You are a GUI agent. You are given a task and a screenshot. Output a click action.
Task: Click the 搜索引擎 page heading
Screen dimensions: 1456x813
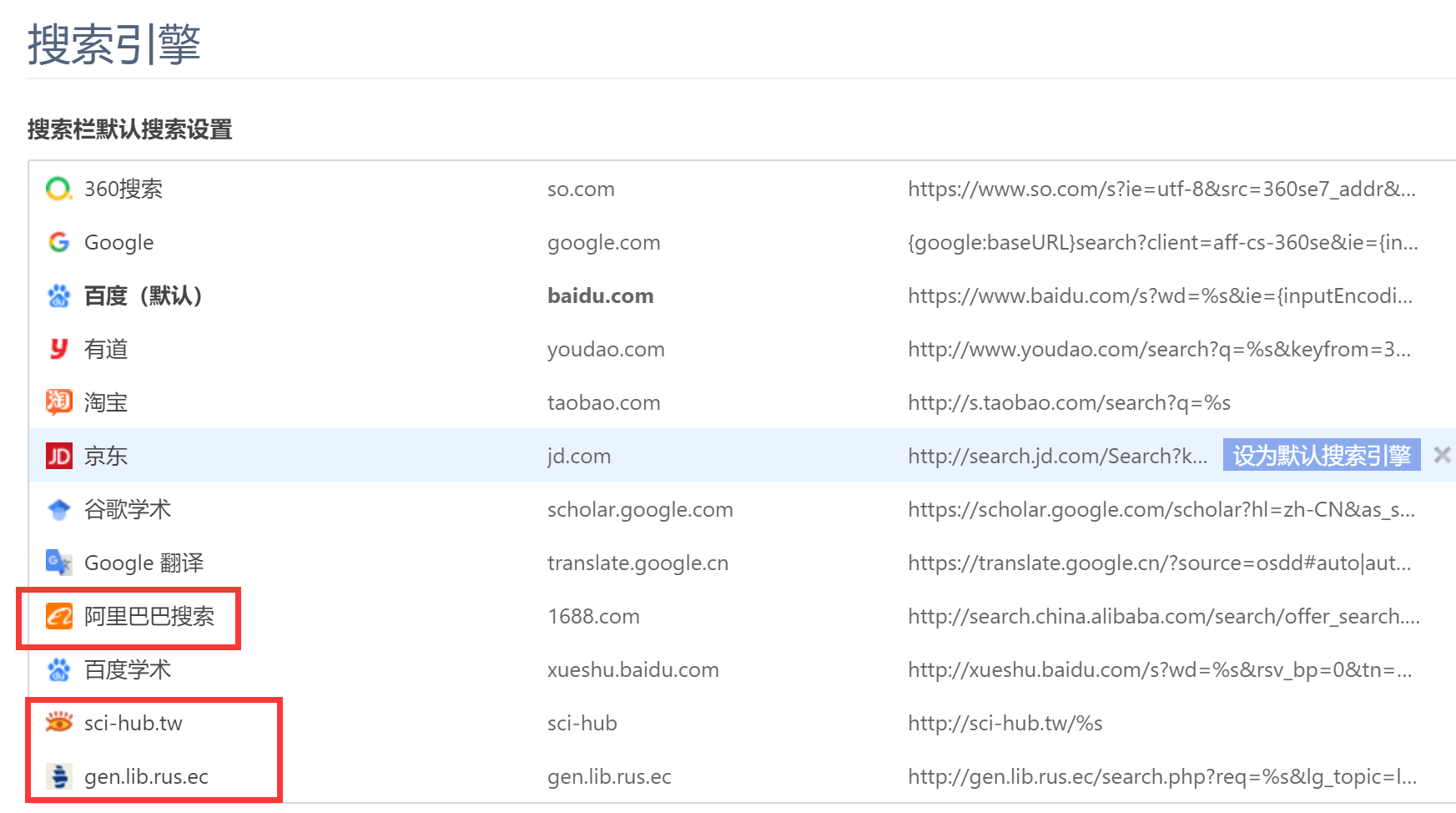click(114, 43)
